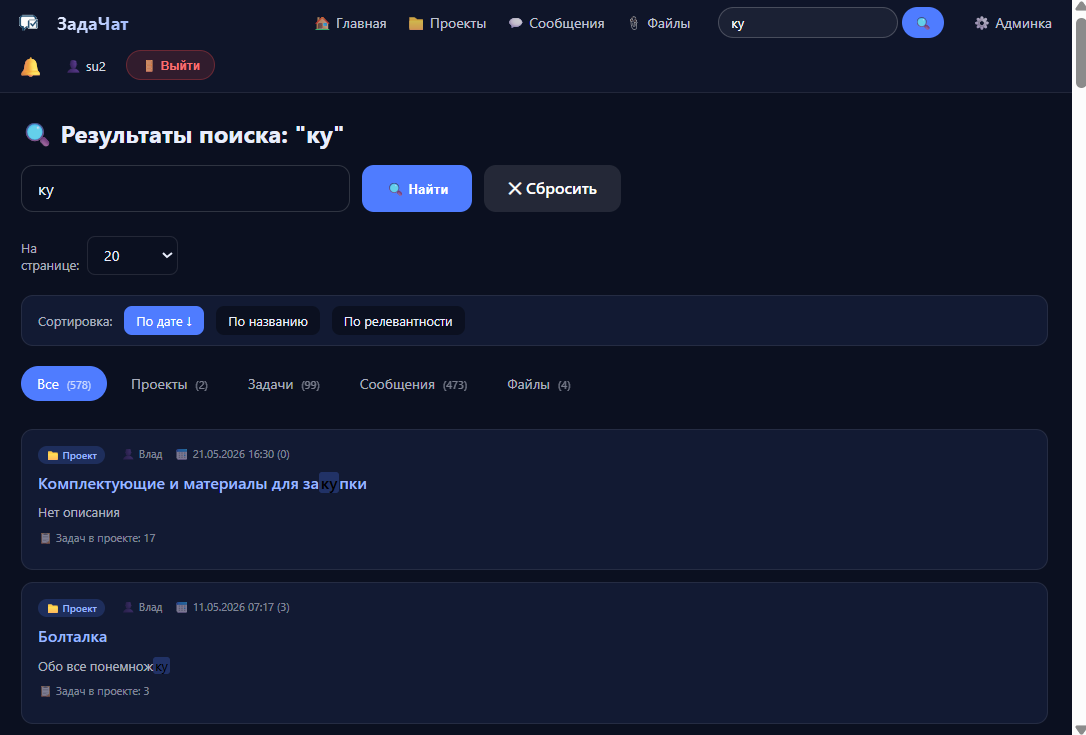Sort results По названию
Screen dimensions: 1086x735
pyautogui.click(x=268, y=321)
